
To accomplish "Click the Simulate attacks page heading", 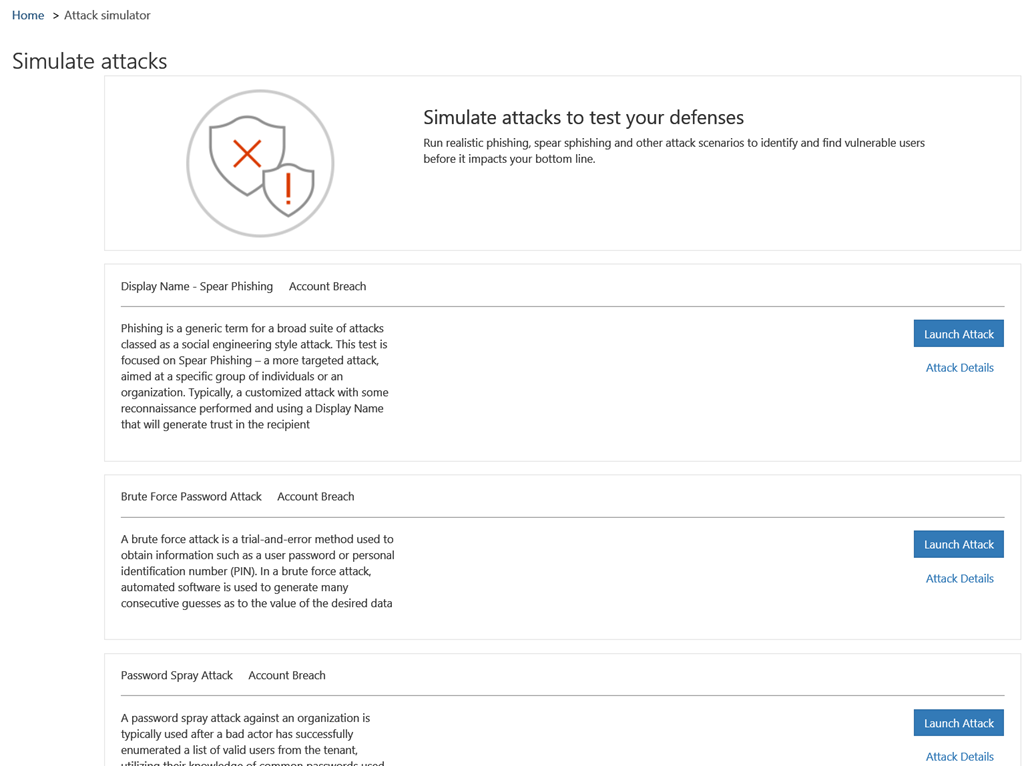I will click(90, 61).
